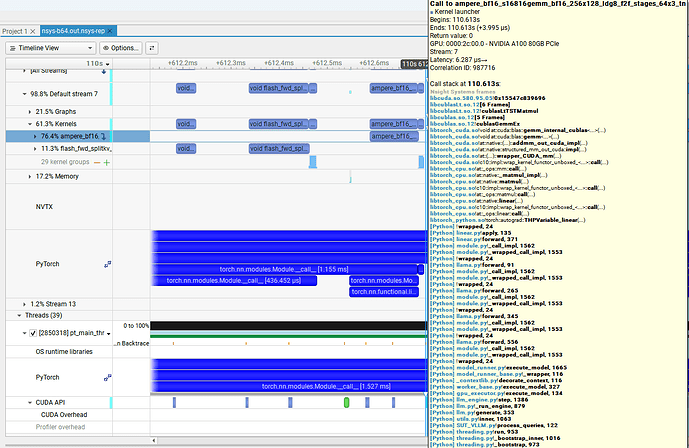This screenshot has width=689, height=448.
Task: Expand the 1.2% Stream 13 row
Action: 25,304
